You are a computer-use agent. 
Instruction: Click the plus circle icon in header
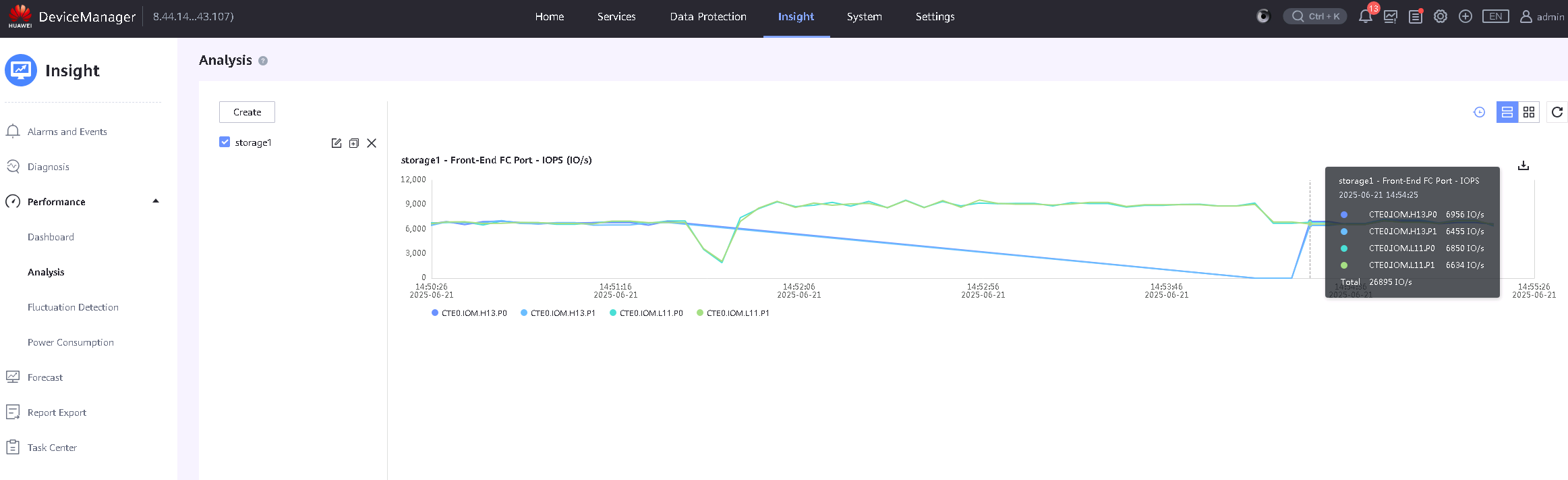(x=1465, y=16)
